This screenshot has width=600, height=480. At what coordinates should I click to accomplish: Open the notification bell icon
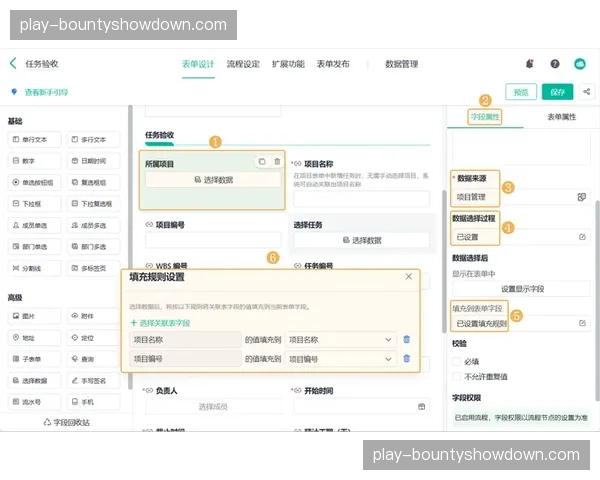530,64
